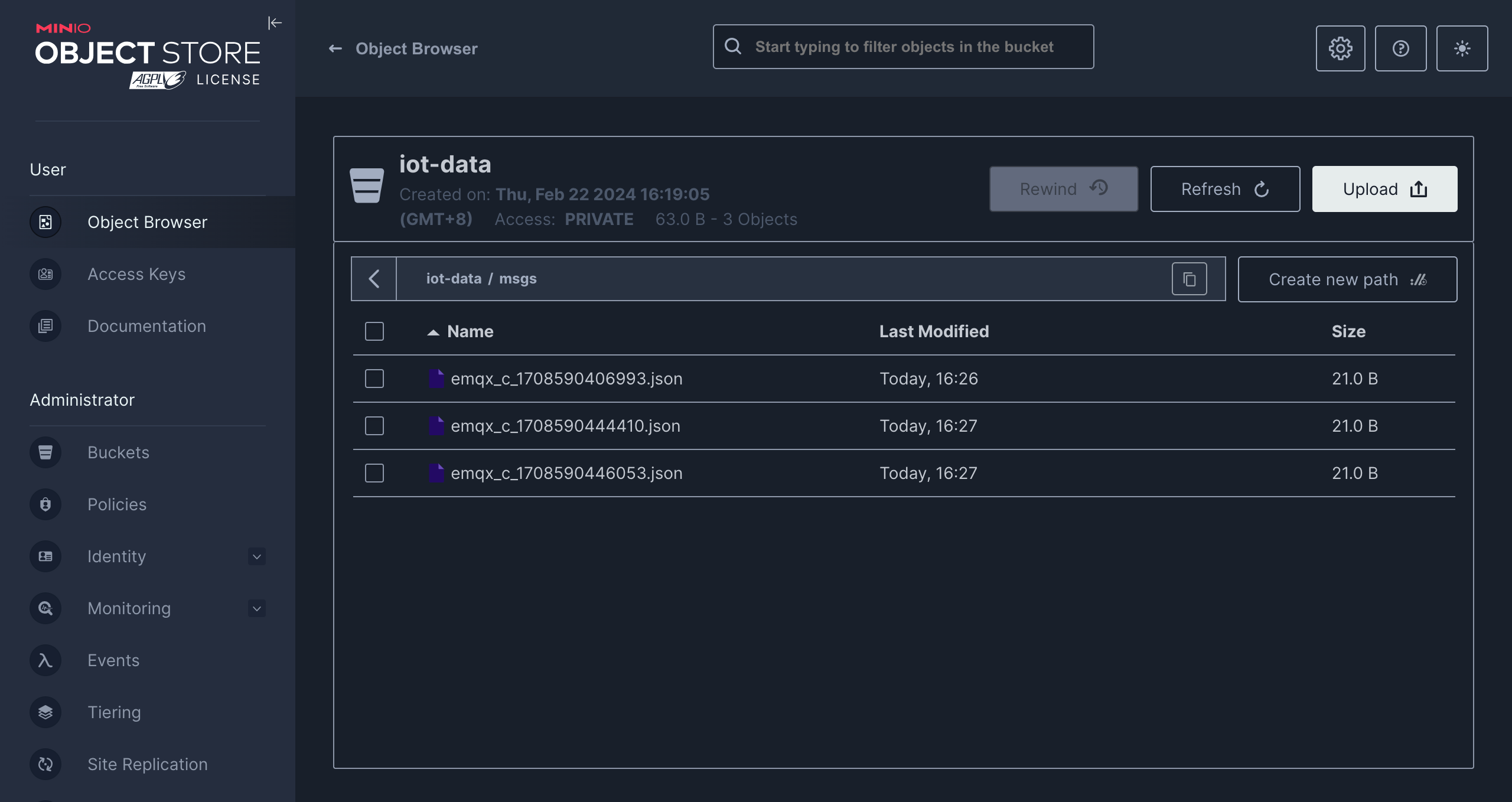Viewport: 1512px width, 802px height.
Task: Open the Buckets menu item
Action: point(118,452)
